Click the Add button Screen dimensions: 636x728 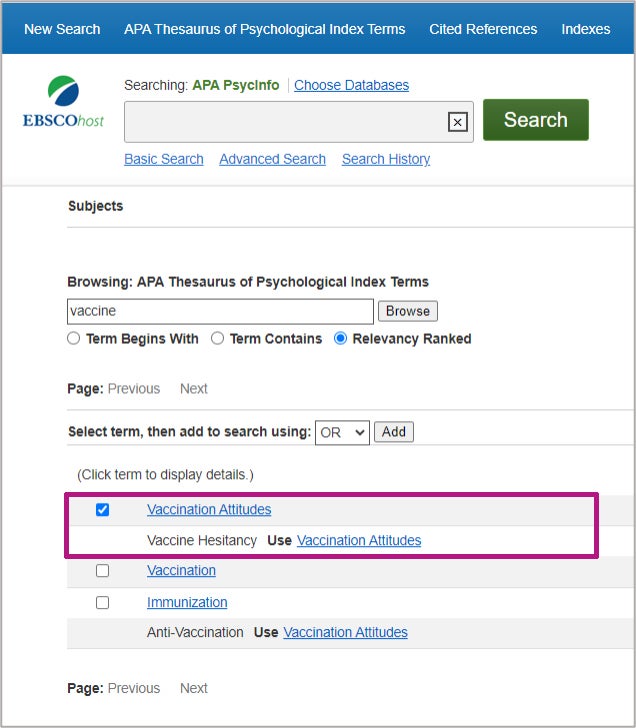coord(394,432)
